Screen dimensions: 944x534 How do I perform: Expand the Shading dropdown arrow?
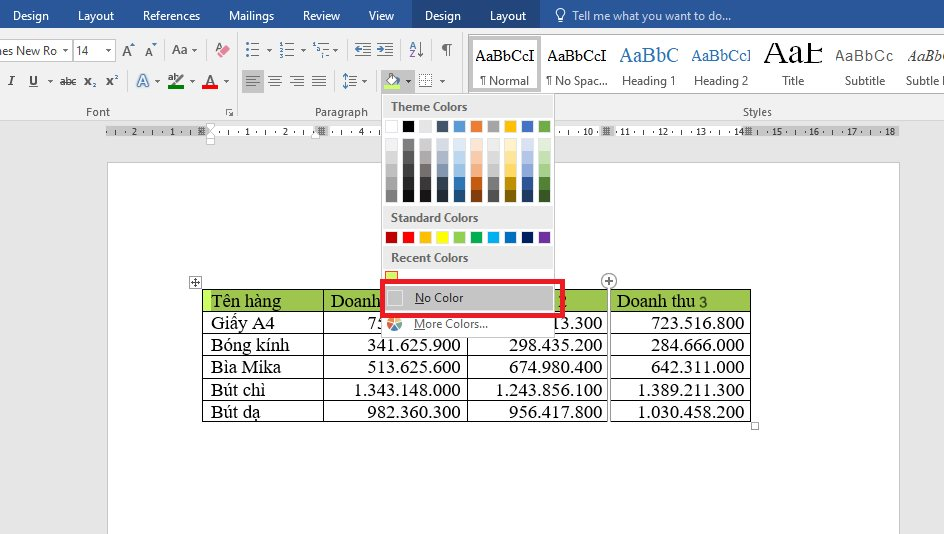pos(408,81)
